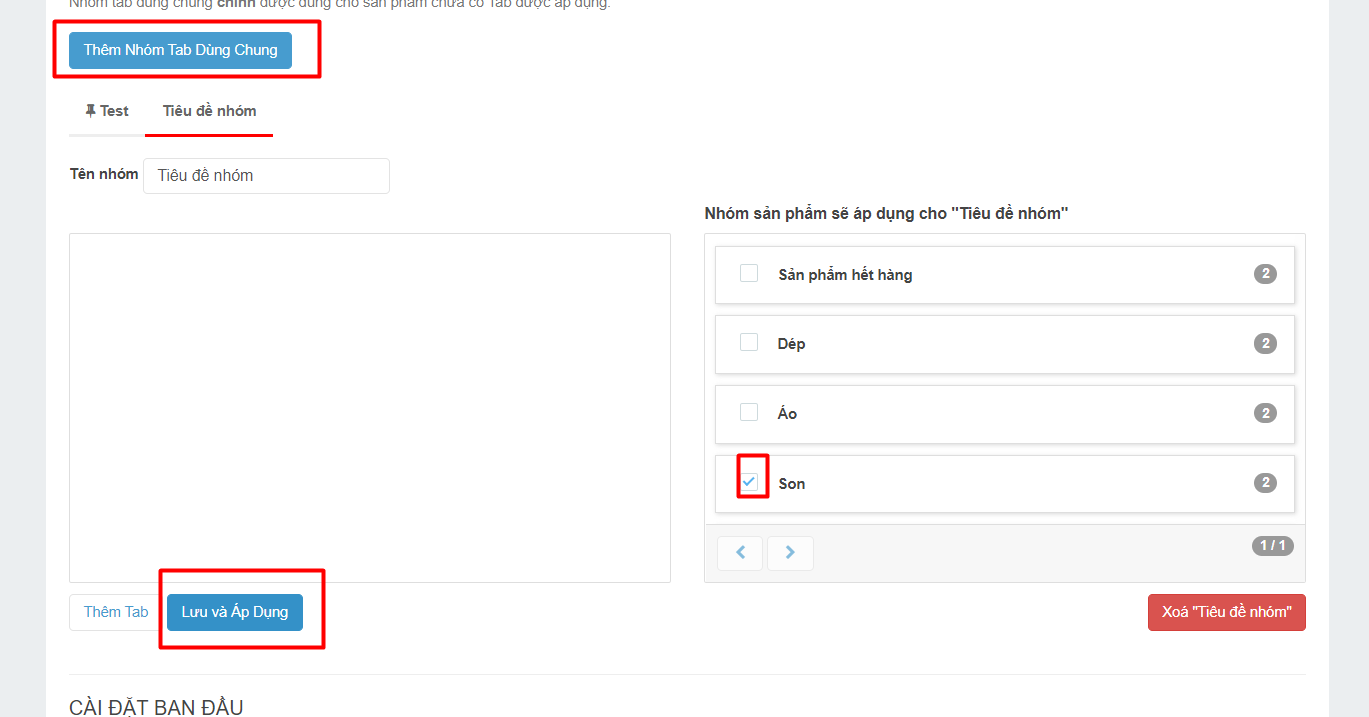
Task: Enable the Dép product group checkbox
Action: pos(748,342)
